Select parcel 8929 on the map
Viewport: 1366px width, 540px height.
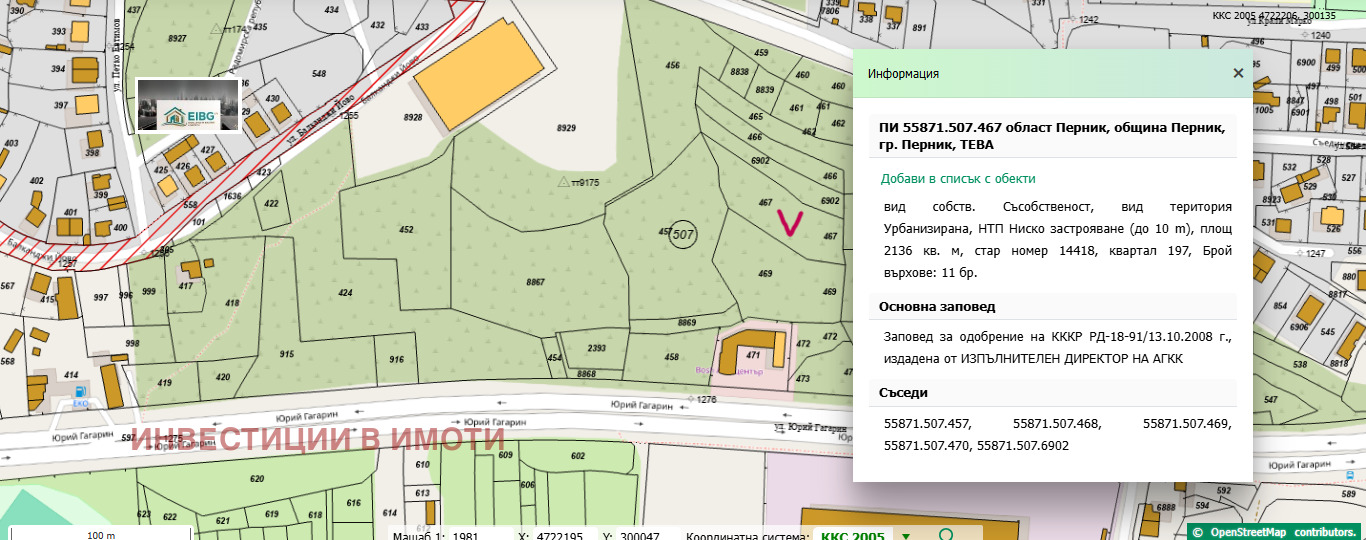coord(566,128)
